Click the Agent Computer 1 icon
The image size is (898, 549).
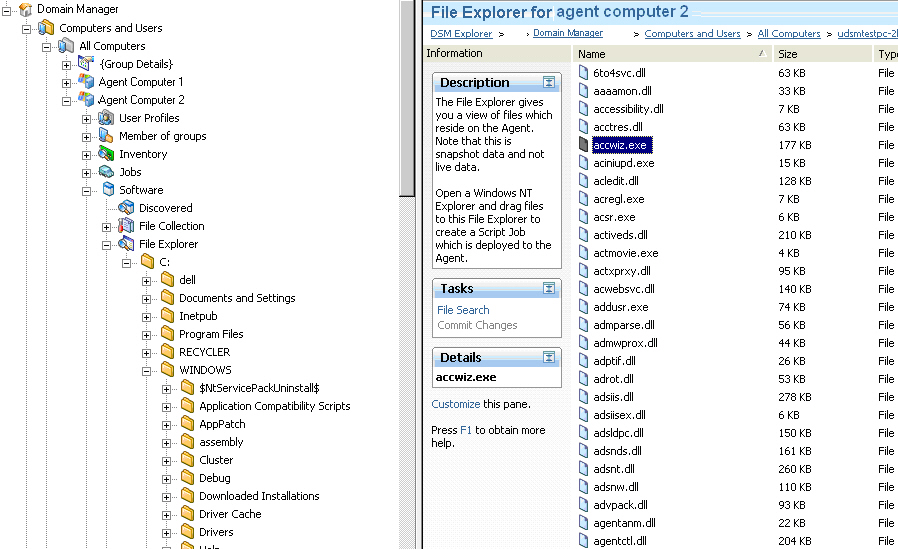click(x=86, y=81)
